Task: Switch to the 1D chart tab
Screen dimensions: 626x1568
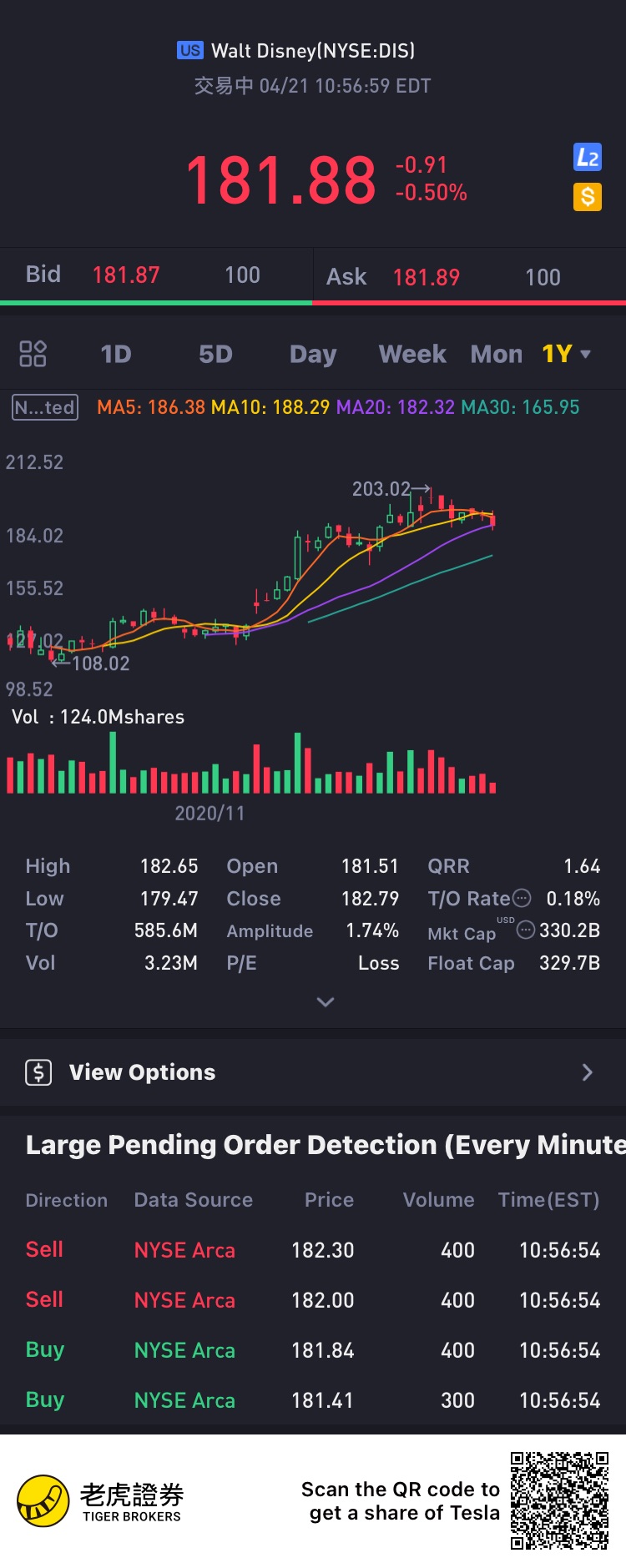Action: point(116,354)
